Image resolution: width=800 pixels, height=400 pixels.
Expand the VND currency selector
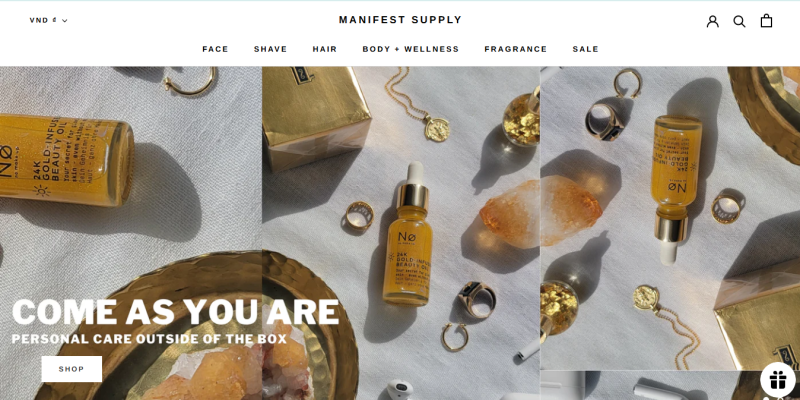48,20
